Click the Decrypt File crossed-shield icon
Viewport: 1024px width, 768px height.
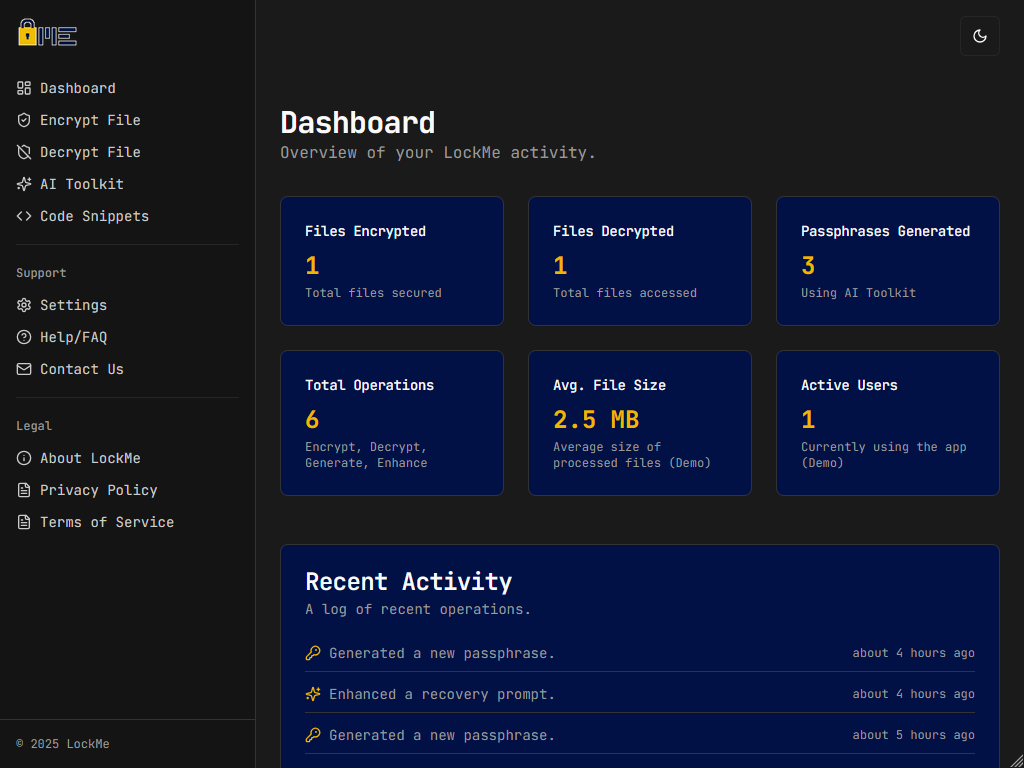(x=24, y=152)
